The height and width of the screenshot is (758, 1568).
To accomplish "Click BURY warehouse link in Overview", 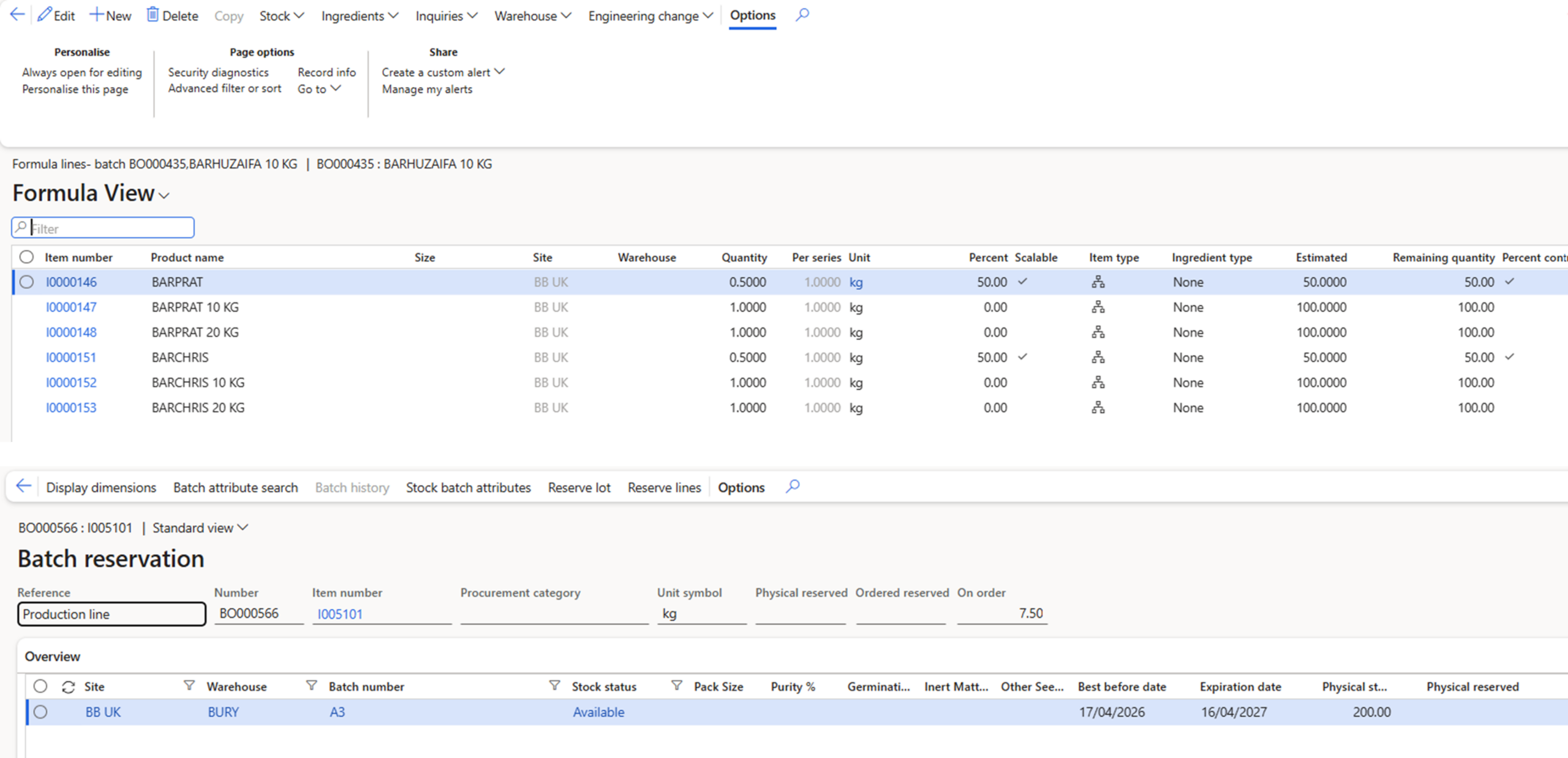I will [x=224, y=712].
